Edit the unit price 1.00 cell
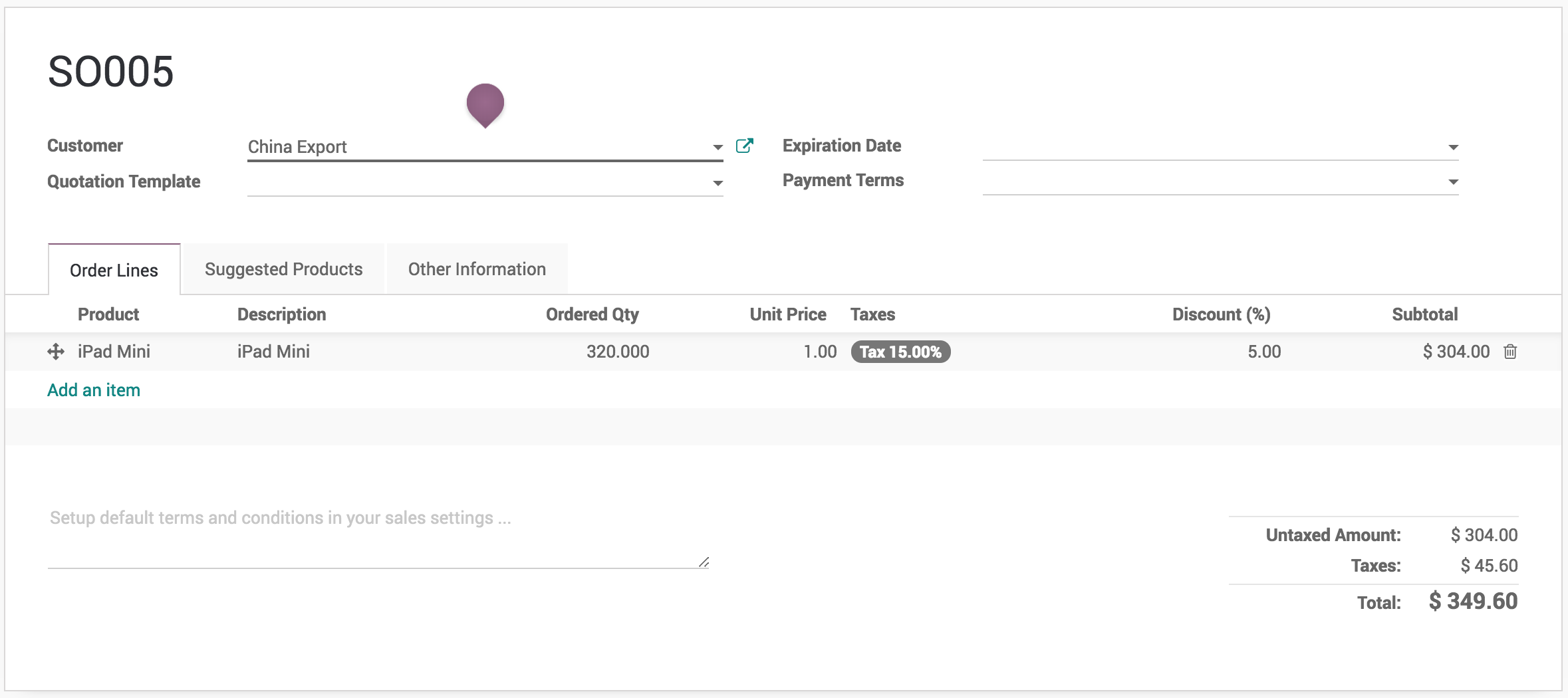 (x=819, y=352)
